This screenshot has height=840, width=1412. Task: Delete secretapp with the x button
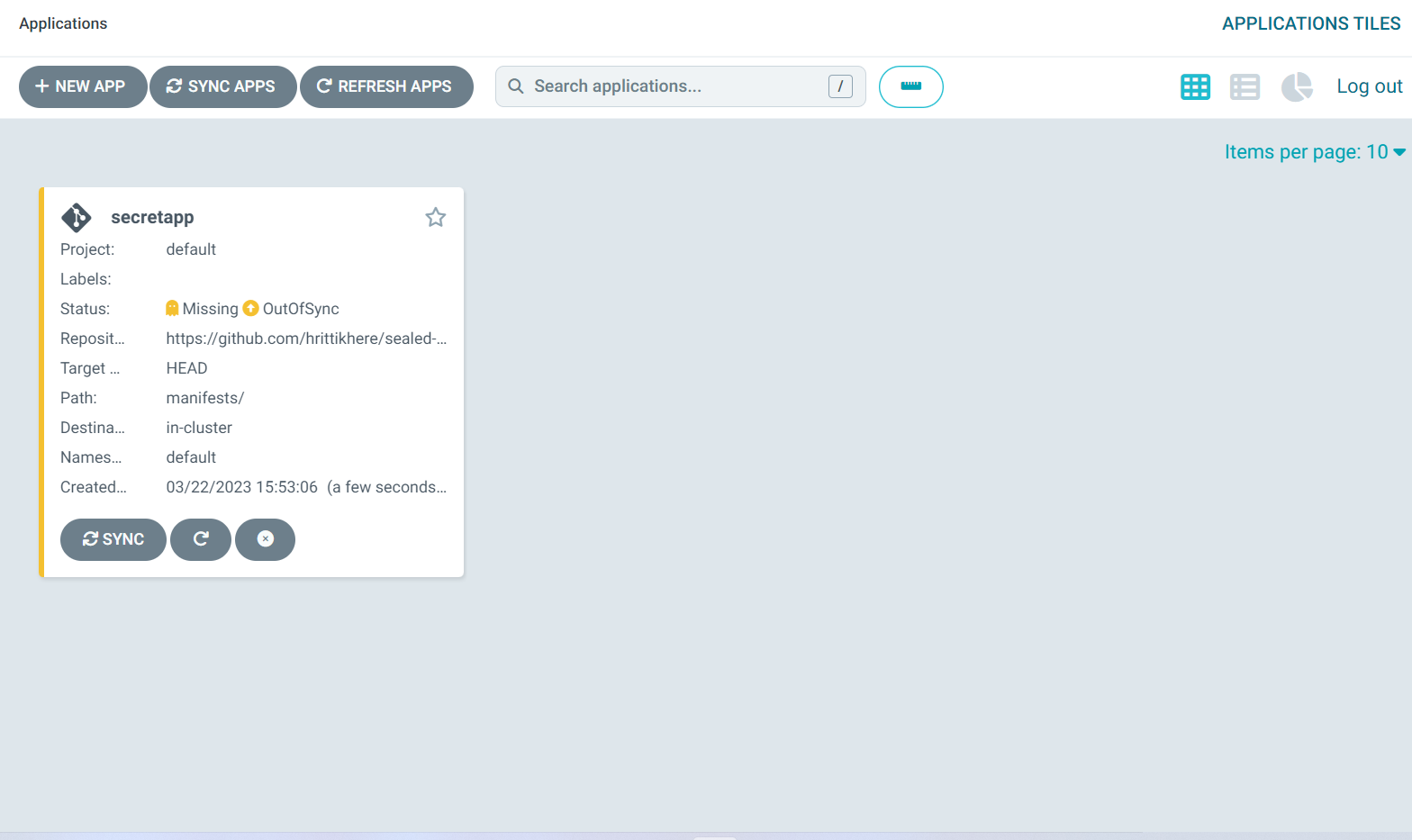[x=265, y=539]
